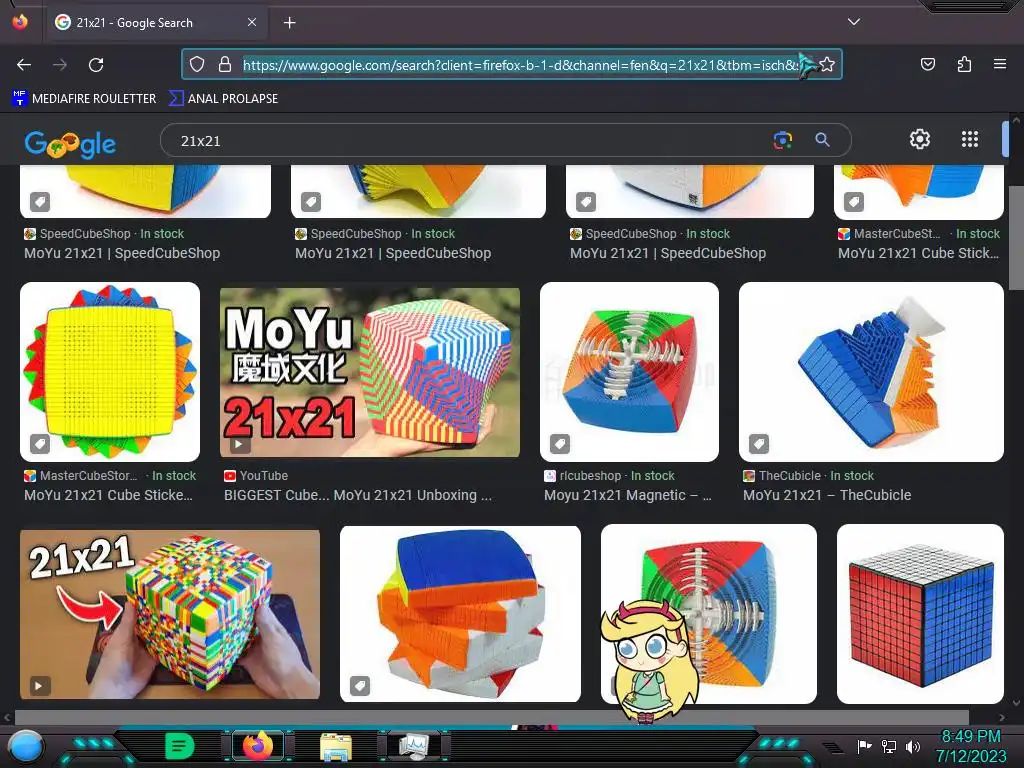Open the Extensions puzzle icon
The height and width of the screenshot is (768, 1024).
964,64
